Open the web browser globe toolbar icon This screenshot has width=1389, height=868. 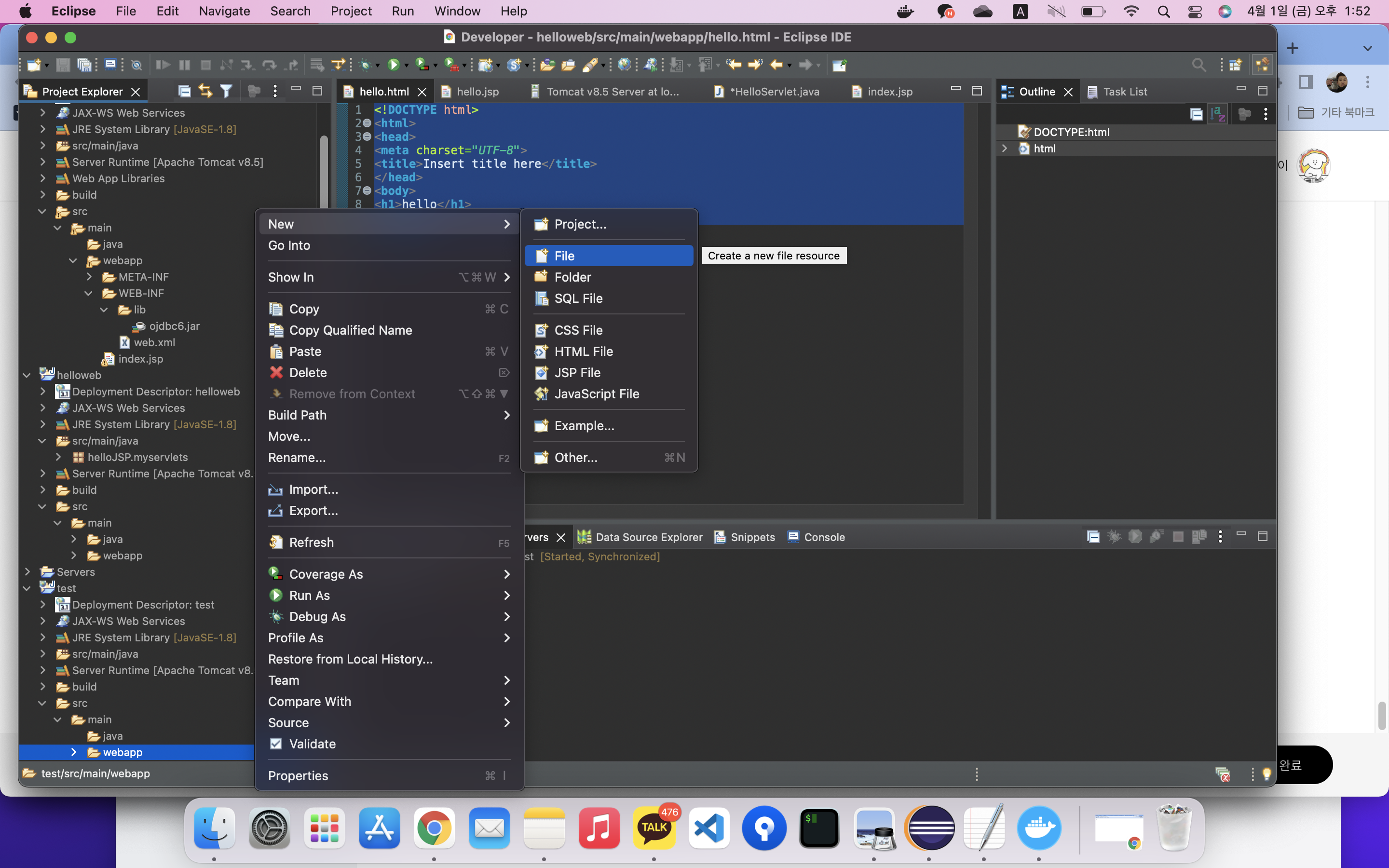click(x=624, y=65)
